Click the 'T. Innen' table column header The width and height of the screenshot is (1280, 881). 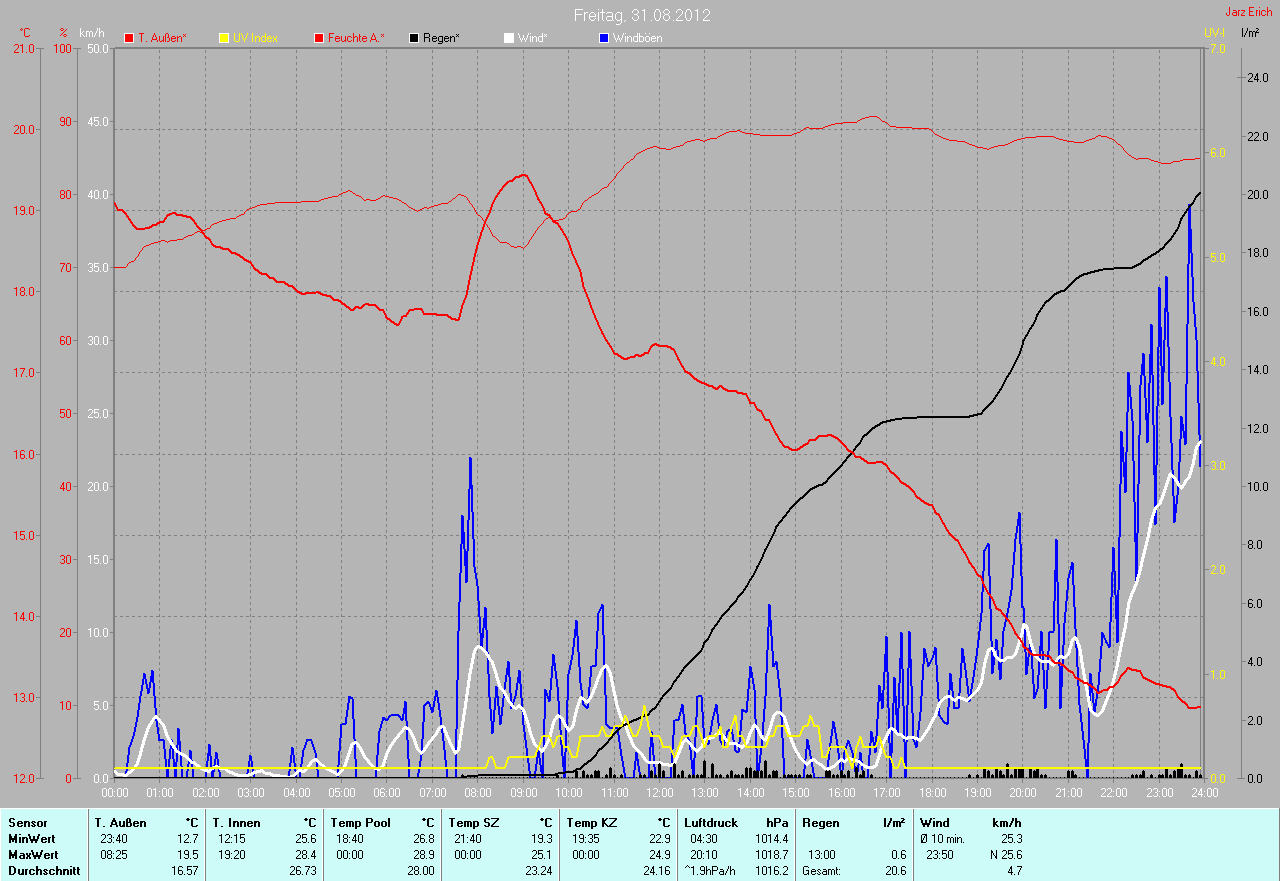236,823
